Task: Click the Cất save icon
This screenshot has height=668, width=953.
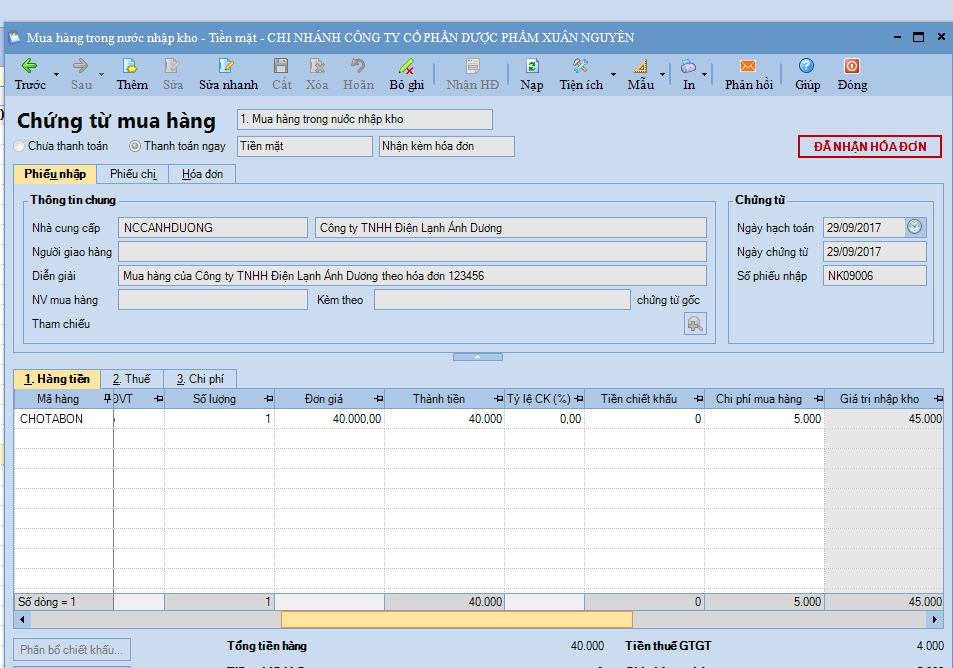Action: [281, 66]
